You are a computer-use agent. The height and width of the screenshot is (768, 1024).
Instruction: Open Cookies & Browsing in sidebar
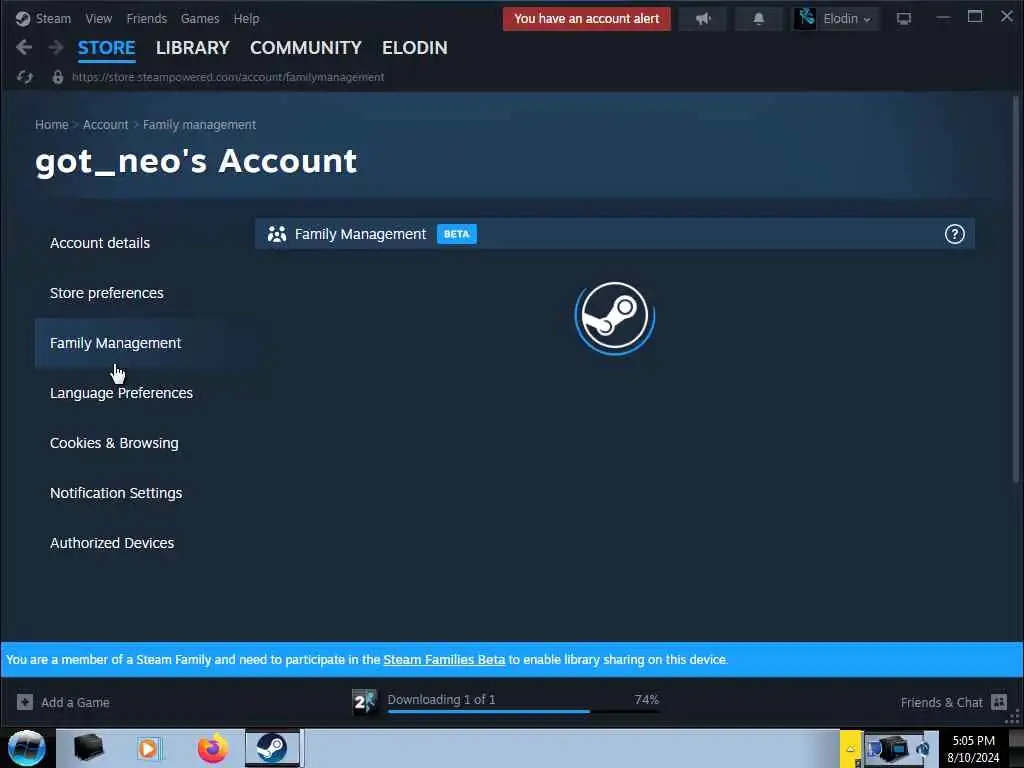click(114, 443)
